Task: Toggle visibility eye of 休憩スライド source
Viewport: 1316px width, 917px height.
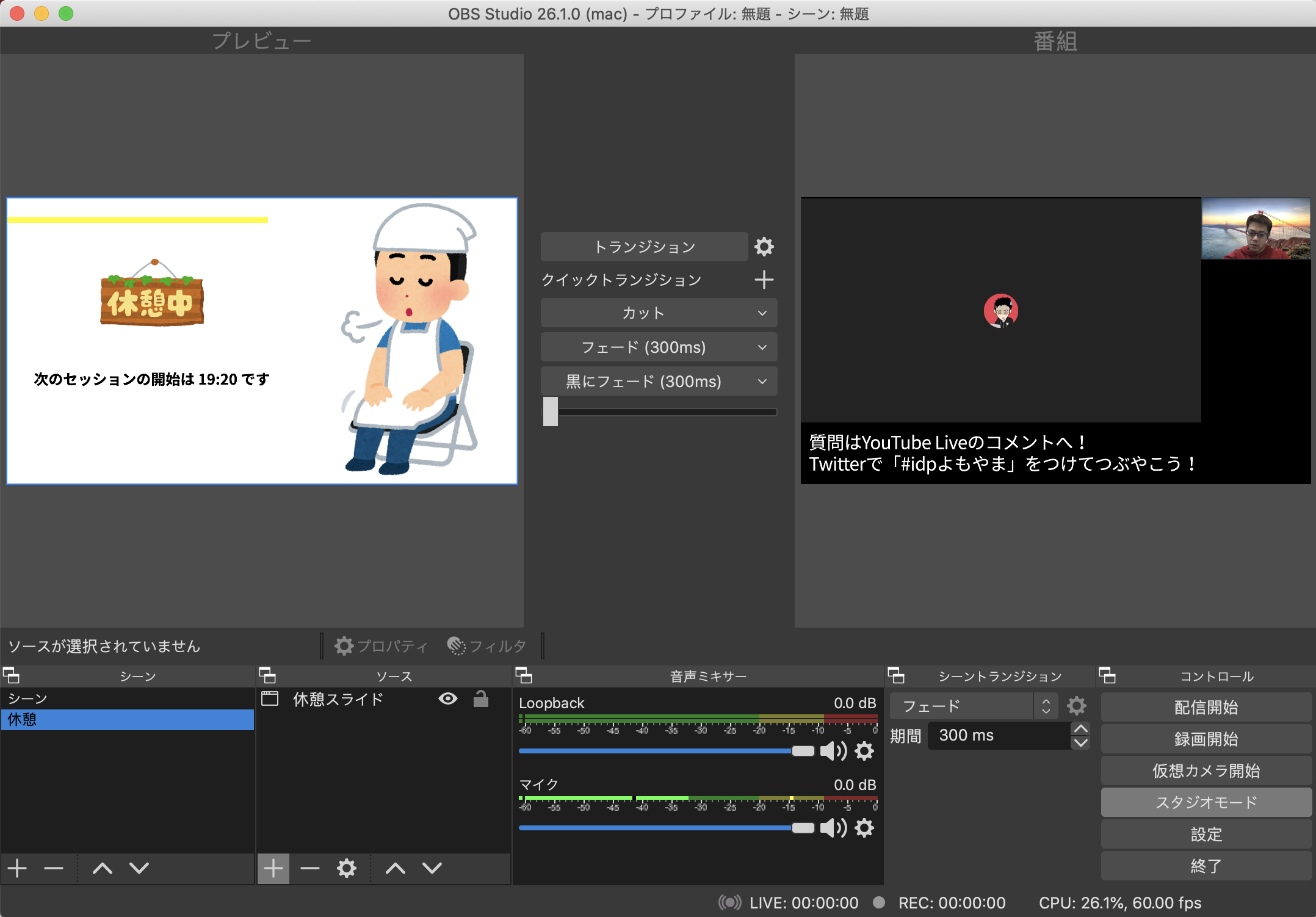Action: pos(448,698)
